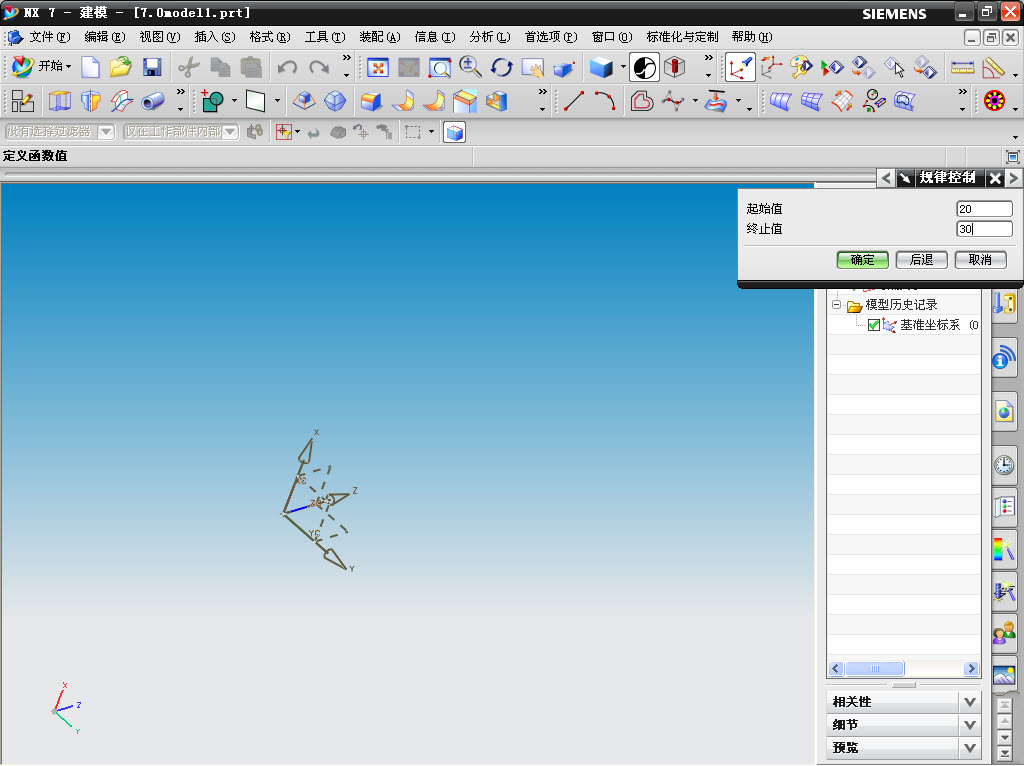Open a file with the folder icon
Image resolution: width=1024 pixels, height=766 pixels.
pyautogui.click(x=121, y=67)
